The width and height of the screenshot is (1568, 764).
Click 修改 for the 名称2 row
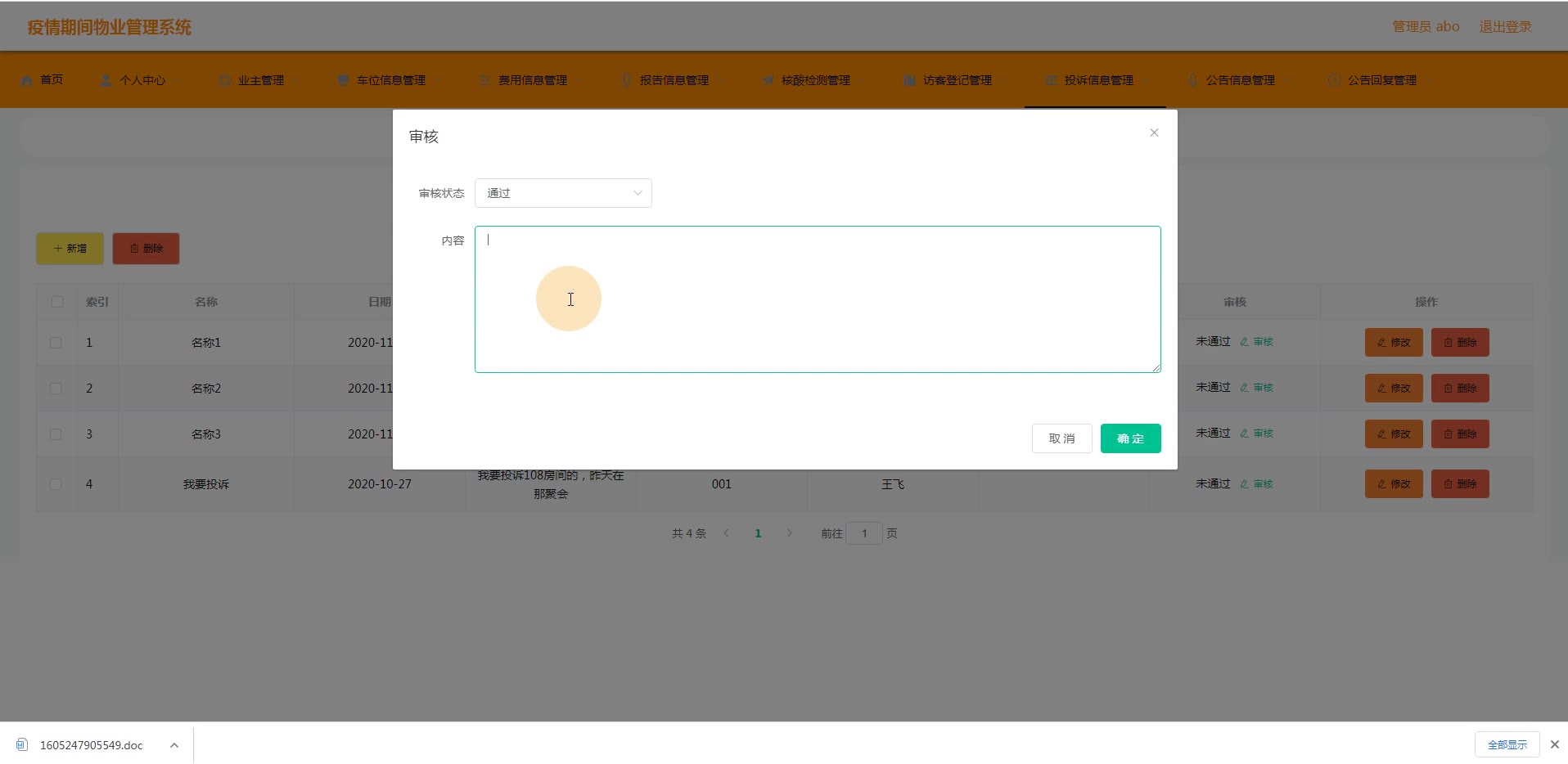click(x=1394, y=389)
